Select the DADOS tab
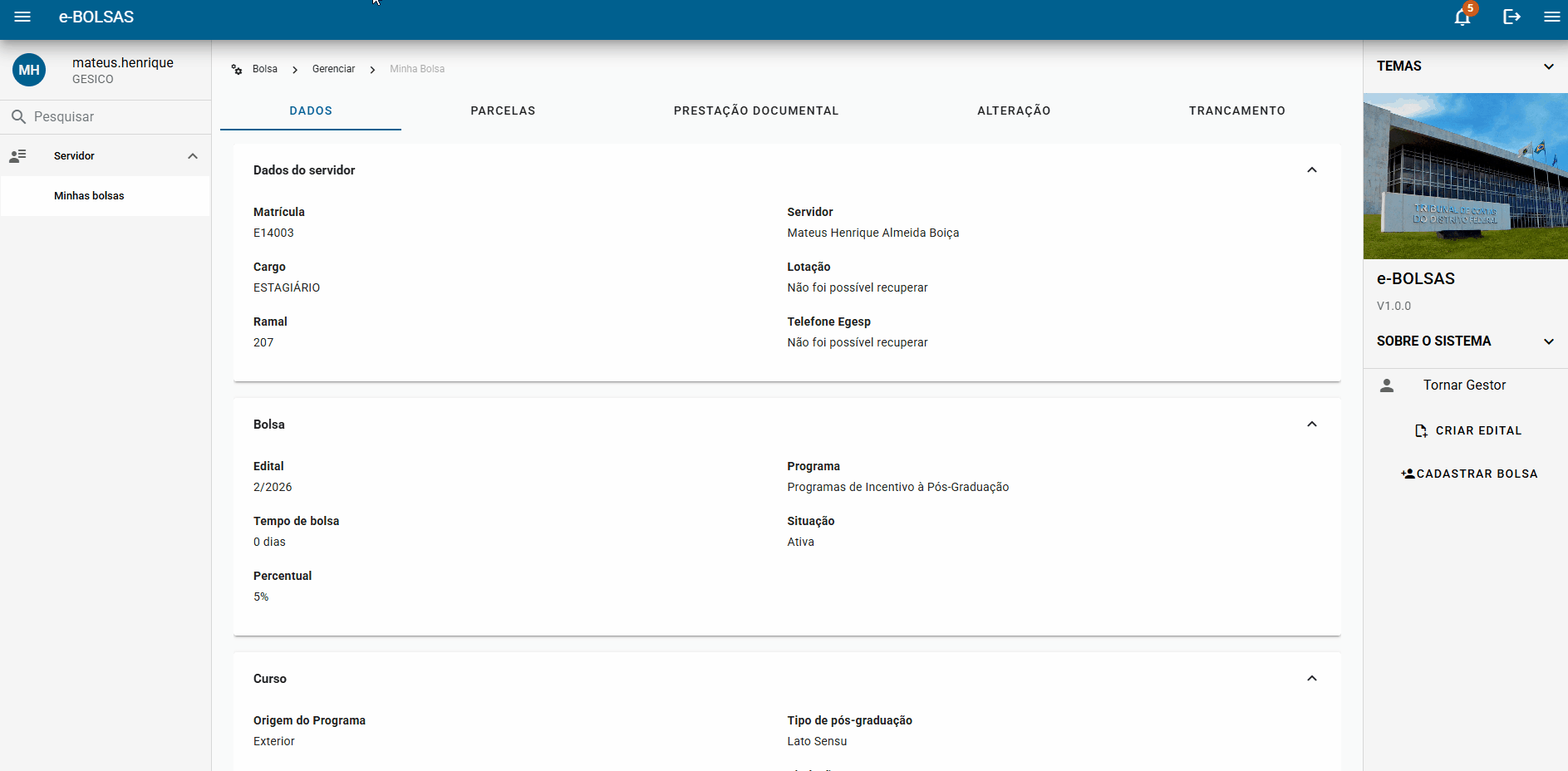1568x771 pixels. (x=311, y=111)
